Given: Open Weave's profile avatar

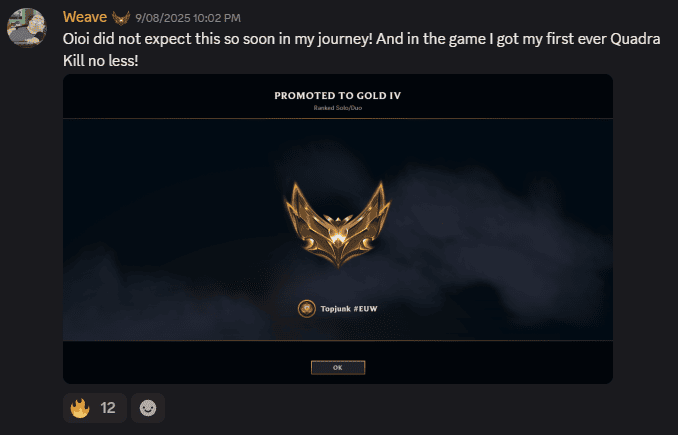Looking at the screenshot, I should [26, 28].
